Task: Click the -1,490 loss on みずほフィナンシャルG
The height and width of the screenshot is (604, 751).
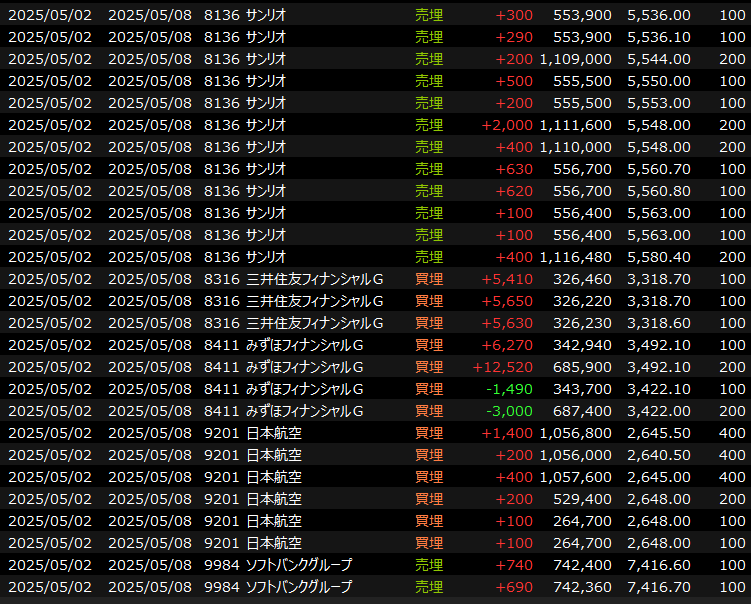Action: click(510, 389)
